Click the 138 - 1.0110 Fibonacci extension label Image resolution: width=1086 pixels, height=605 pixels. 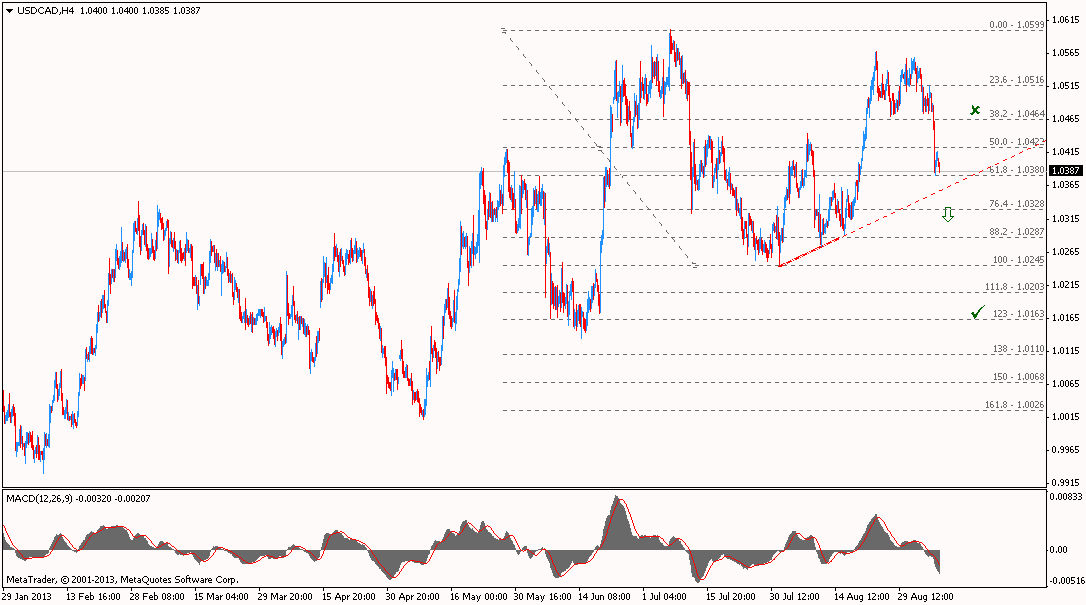pyautogui.click(x=1018, y=348)
